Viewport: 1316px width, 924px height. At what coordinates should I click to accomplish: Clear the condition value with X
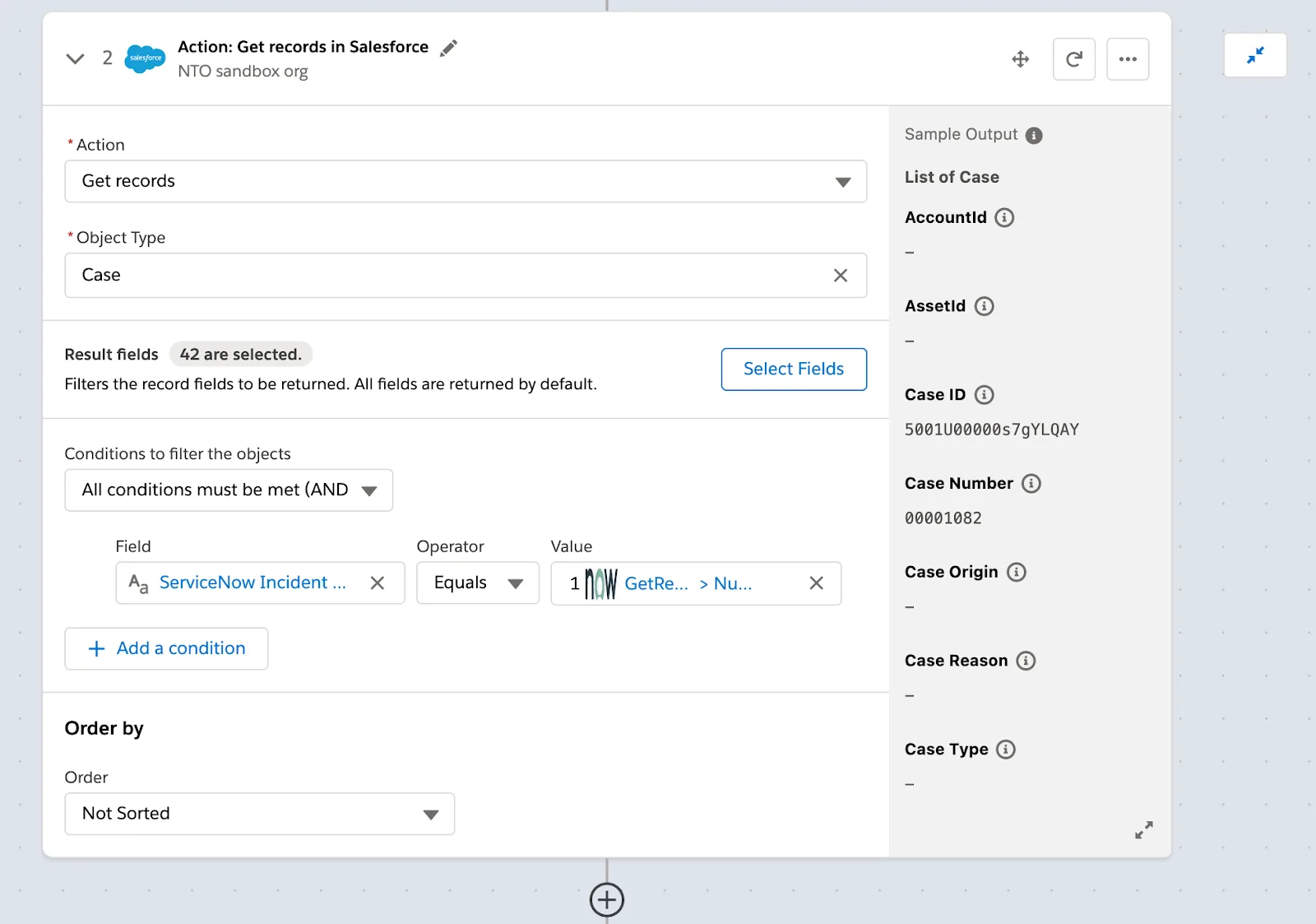tap(817, 583)
